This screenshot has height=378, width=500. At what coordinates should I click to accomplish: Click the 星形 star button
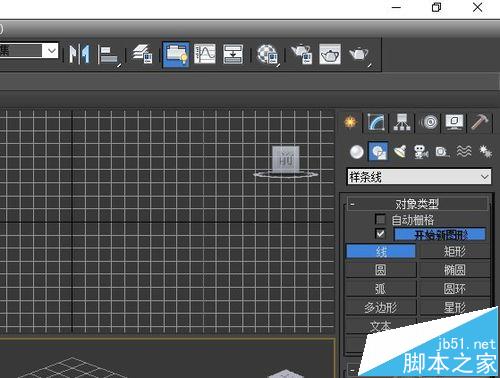click(x=454, y=307)
